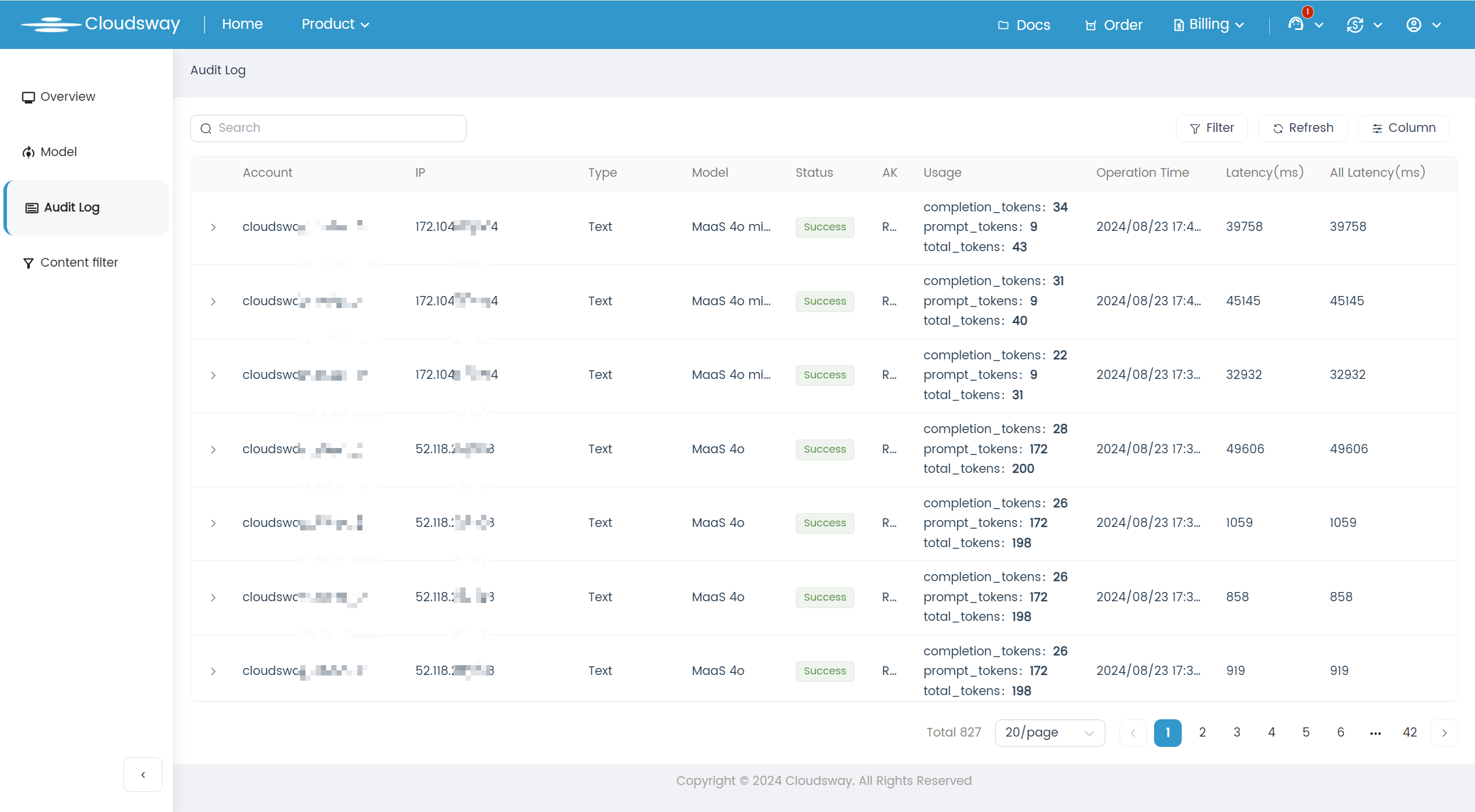Open the 20/page size dropdown

tap(1049, 733)
